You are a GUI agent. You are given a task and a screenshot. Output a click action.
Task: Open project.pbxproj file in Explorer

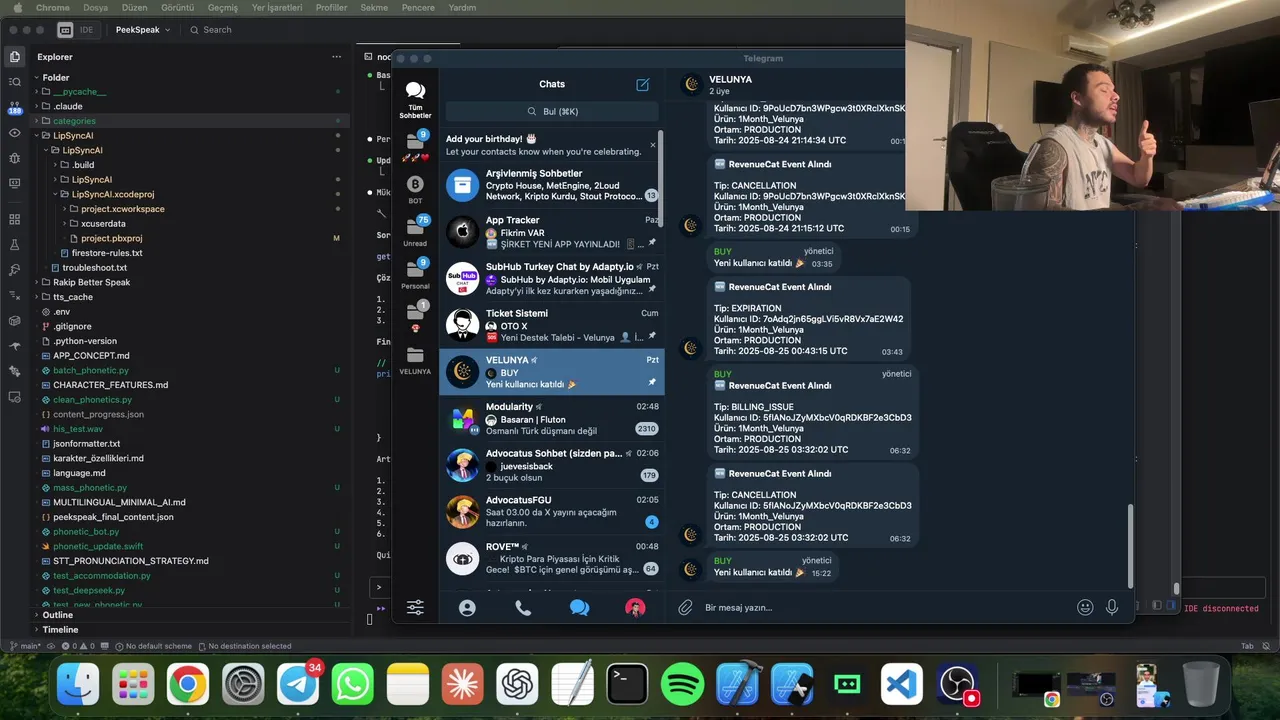point(112,238)
